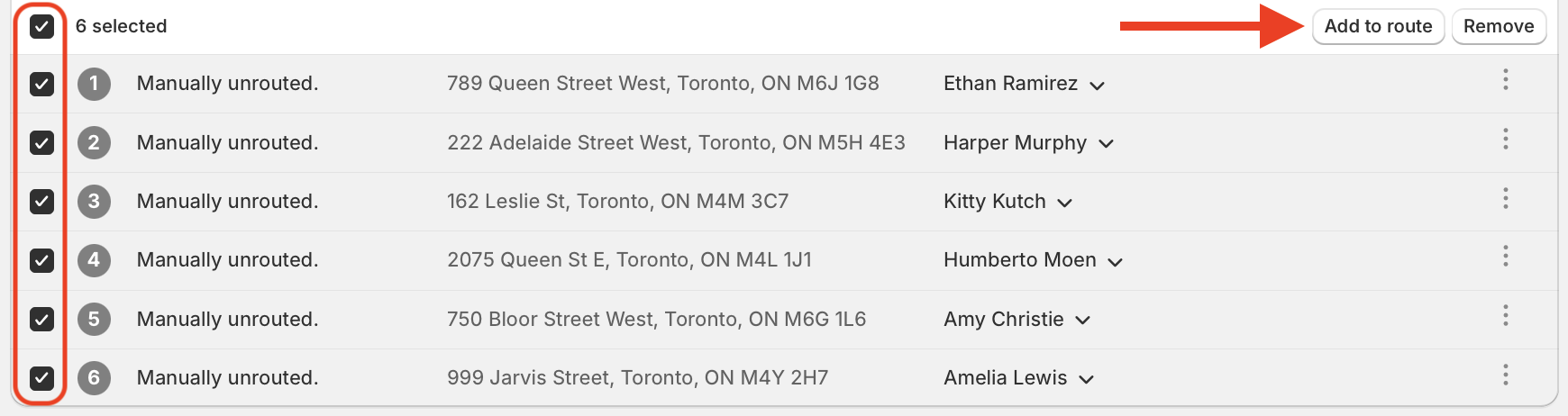Viewport: 1568px width, 416px height.
Task: Open three-dot menu for 999 Jarvis Street row
Action: pos(1505,375)
